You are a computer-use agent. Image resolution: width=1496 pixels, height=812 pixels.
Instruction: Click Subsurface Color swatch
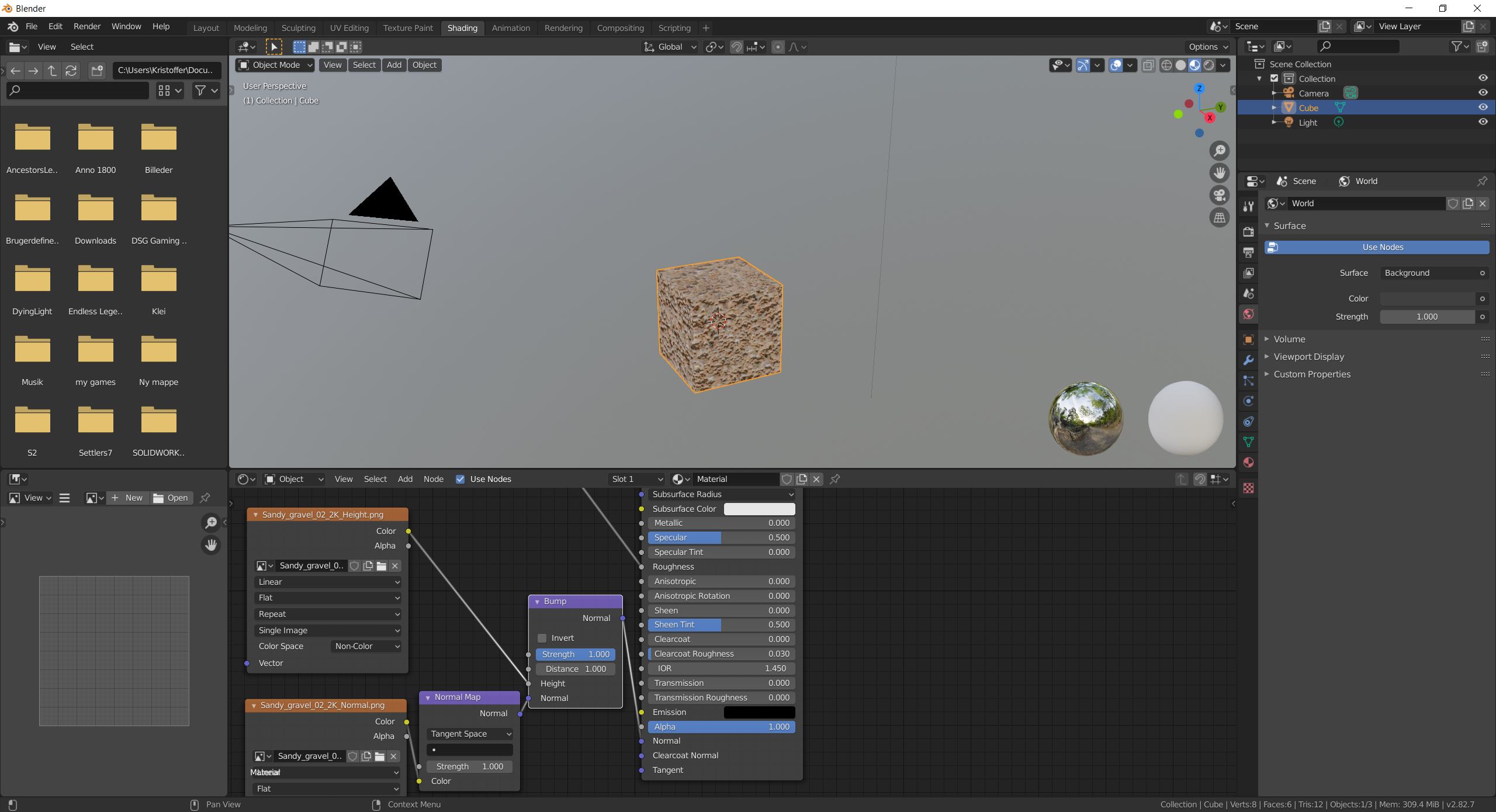tap(759, 509)
